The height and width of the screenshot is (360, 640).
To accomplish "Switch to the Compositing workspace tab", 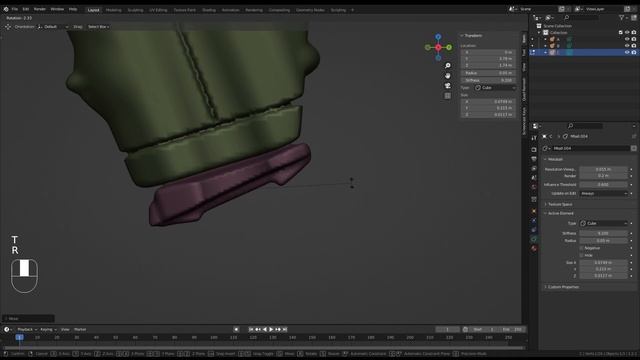I will [x=279, y=10].
